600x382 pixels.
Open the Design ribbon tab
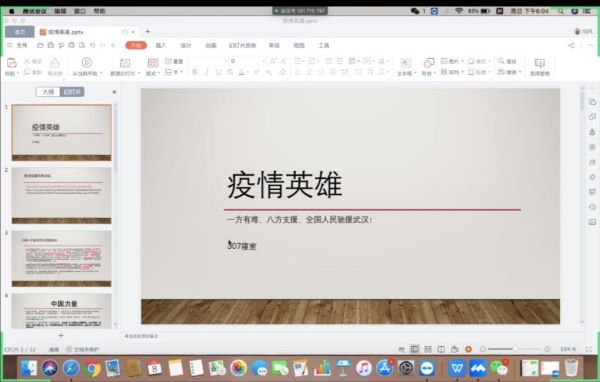click(x=186, y=45)
